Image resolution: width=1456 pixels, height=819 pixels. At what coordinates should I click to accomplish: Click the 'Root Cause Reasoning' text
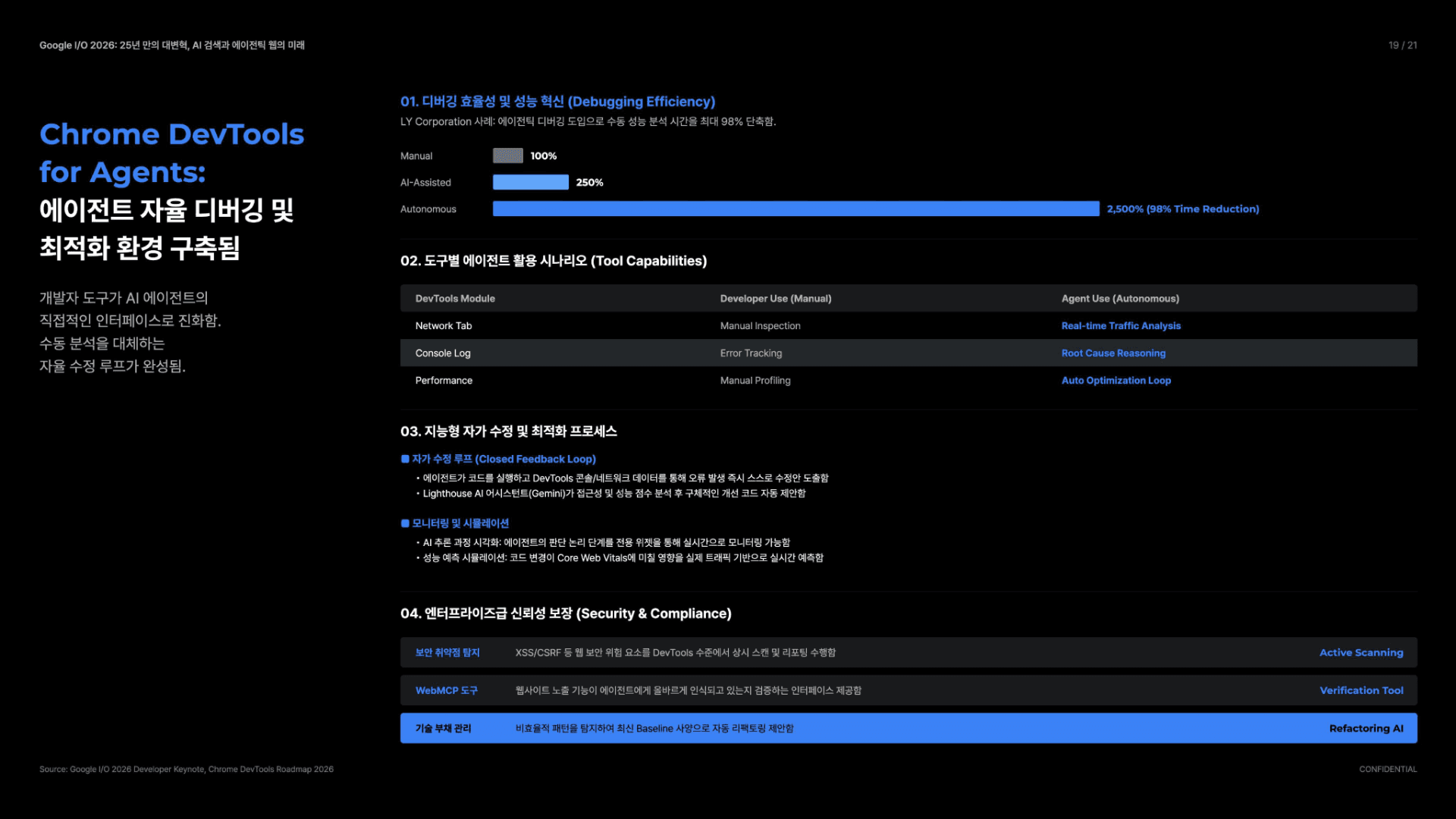(1113, 353)
